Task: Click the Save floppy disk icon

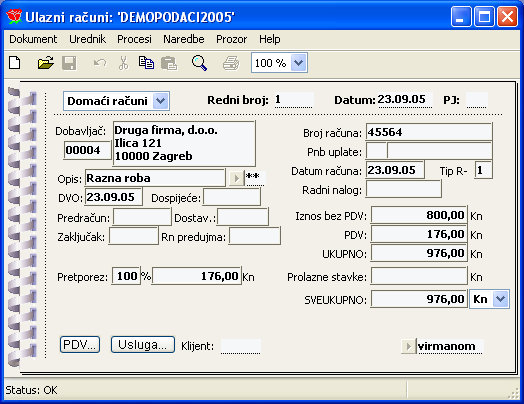Action: (69, 63)
